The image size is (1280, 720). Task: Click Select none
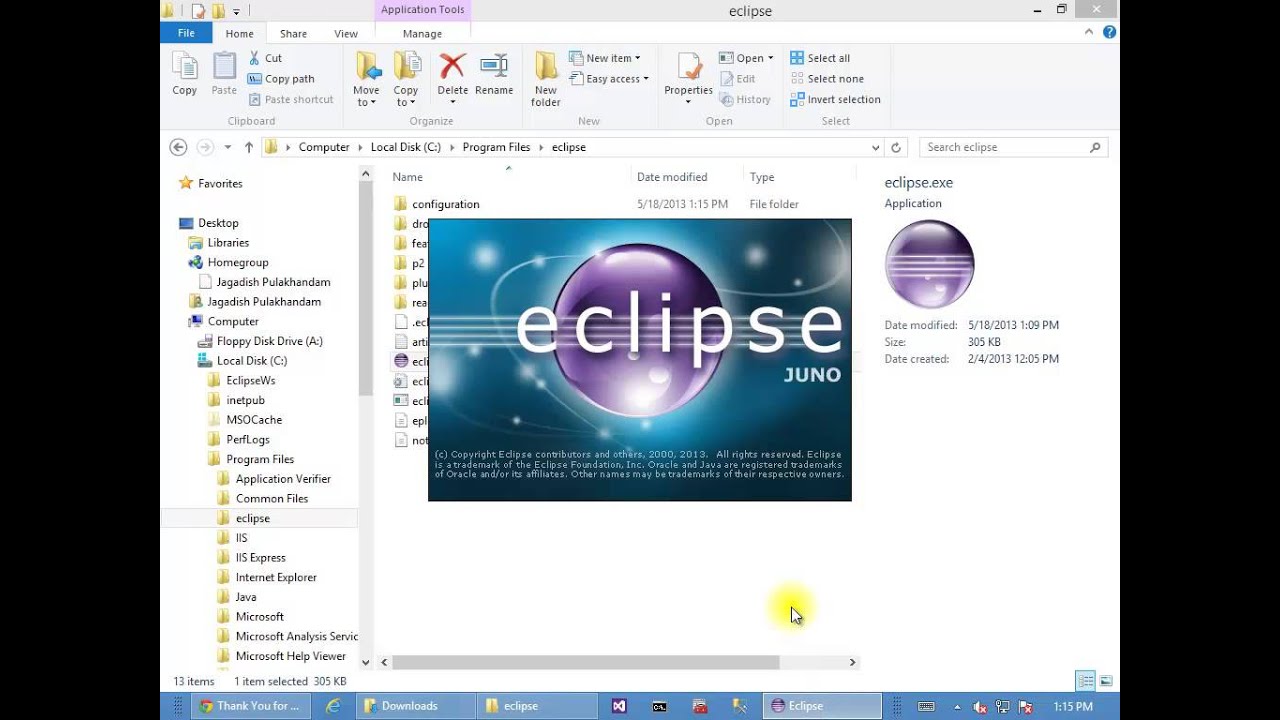826,79
